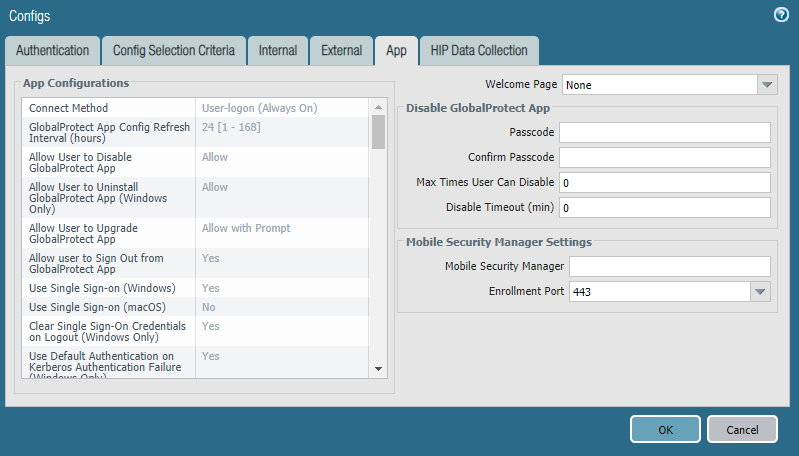Screen dimensions: 799x456
Task: Click the Passcode input field
Action: click(664, 133)
